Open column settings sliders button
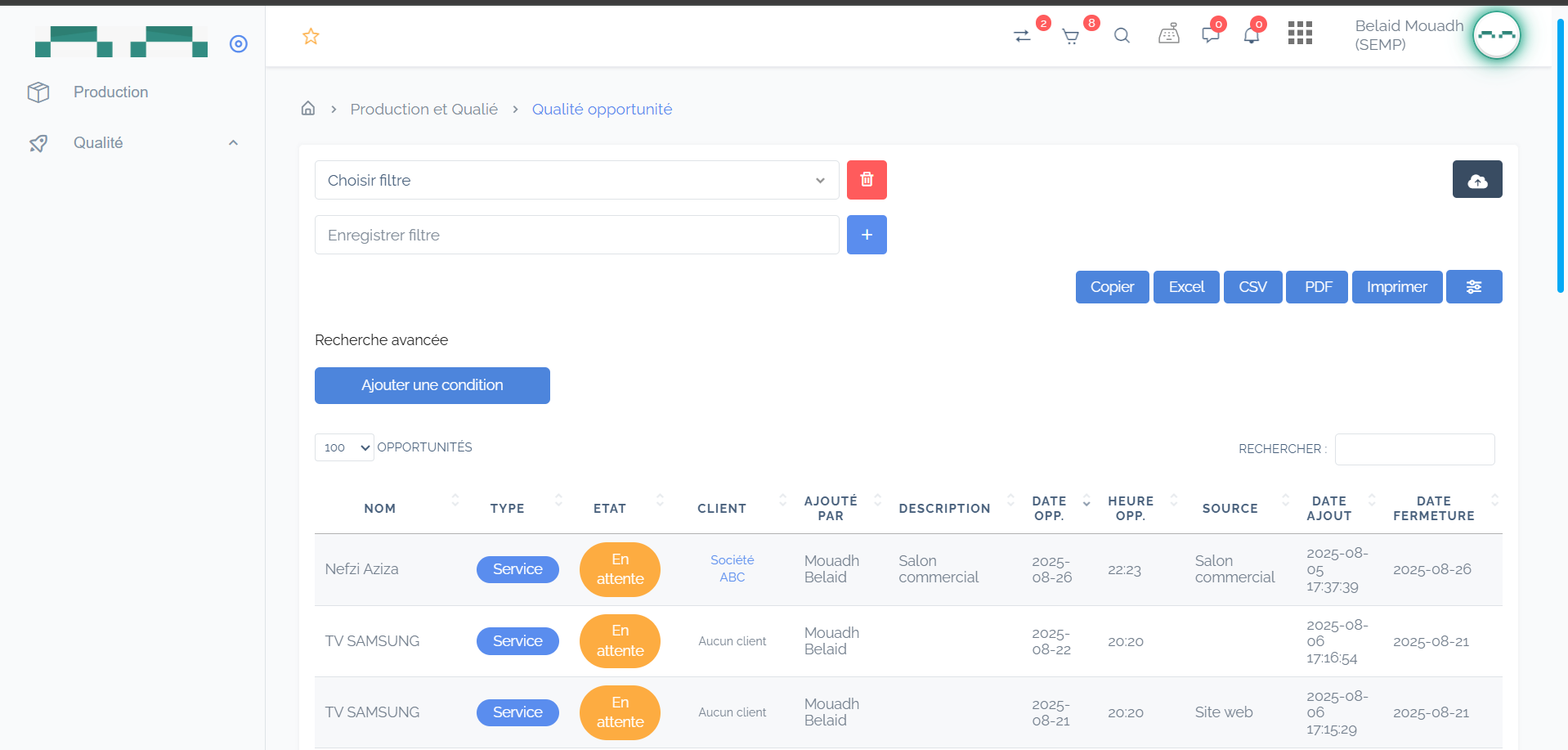 1474,287
